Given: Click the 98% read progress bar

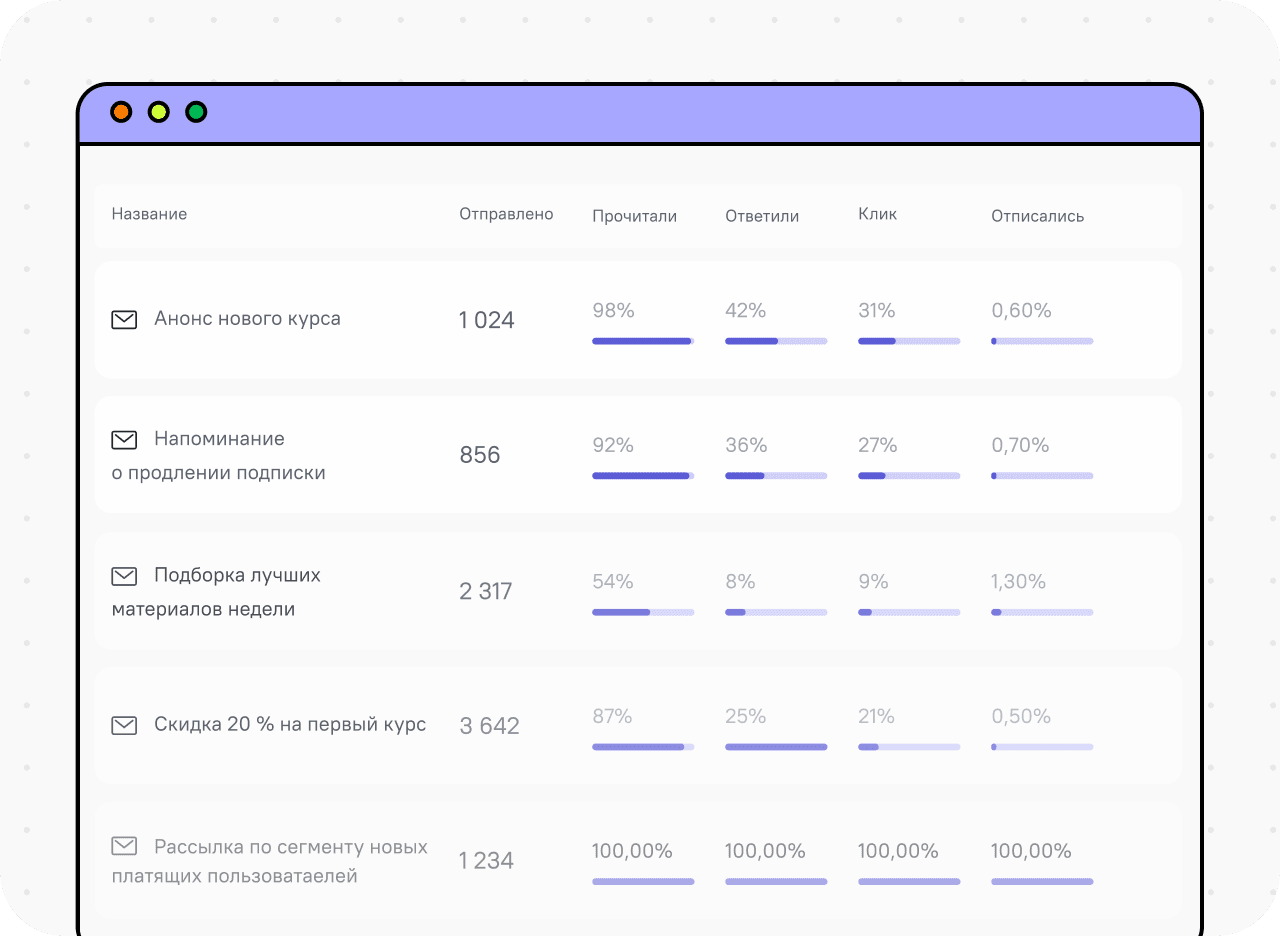Looking at the screenshot, I should click(x=643, y=341).
